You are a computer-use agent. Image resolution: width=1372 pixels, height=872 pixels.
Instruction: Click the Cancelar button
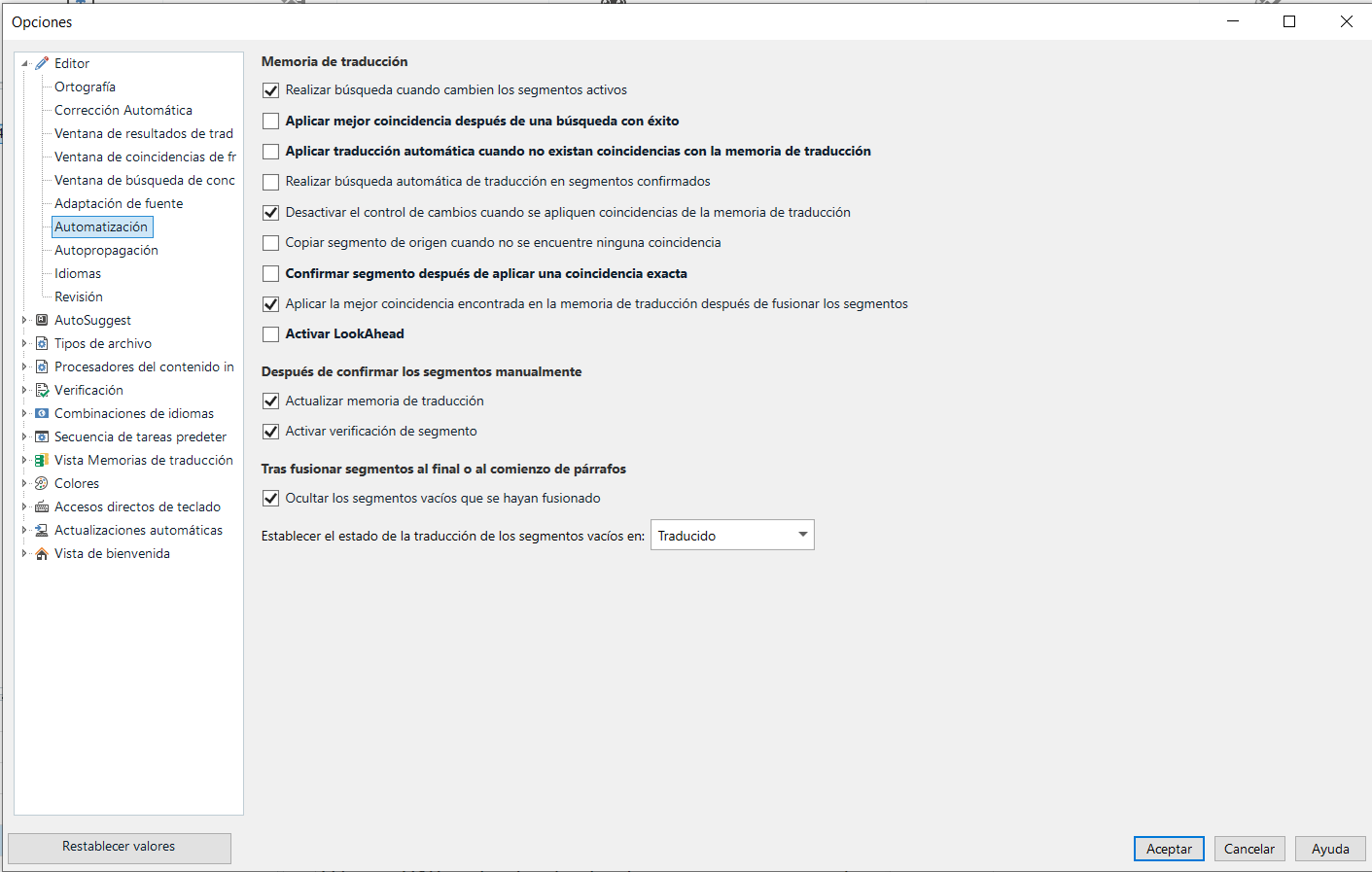pos(1249,849)
